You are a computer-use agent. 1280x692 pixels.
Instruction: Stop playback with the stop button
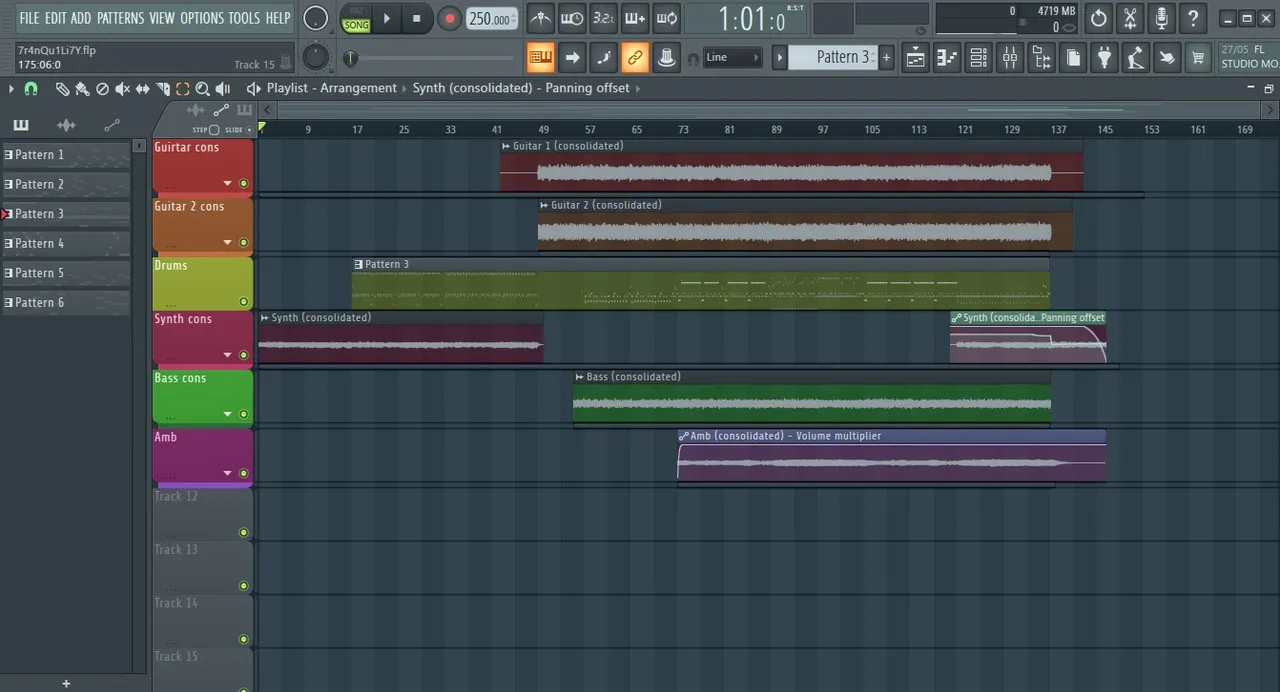point(417,18)
